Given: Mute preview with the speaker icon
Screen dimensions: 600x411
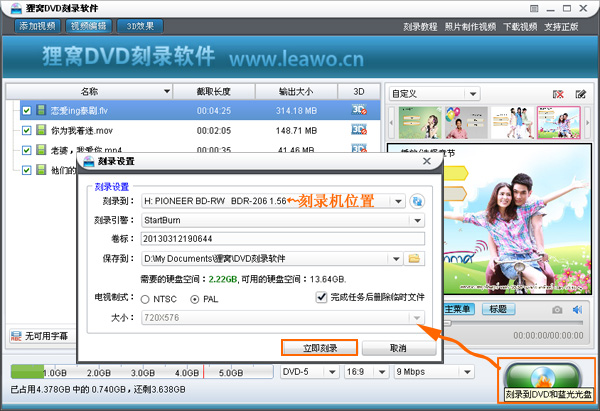Looking at the screenshot, I should coord(577,310).
